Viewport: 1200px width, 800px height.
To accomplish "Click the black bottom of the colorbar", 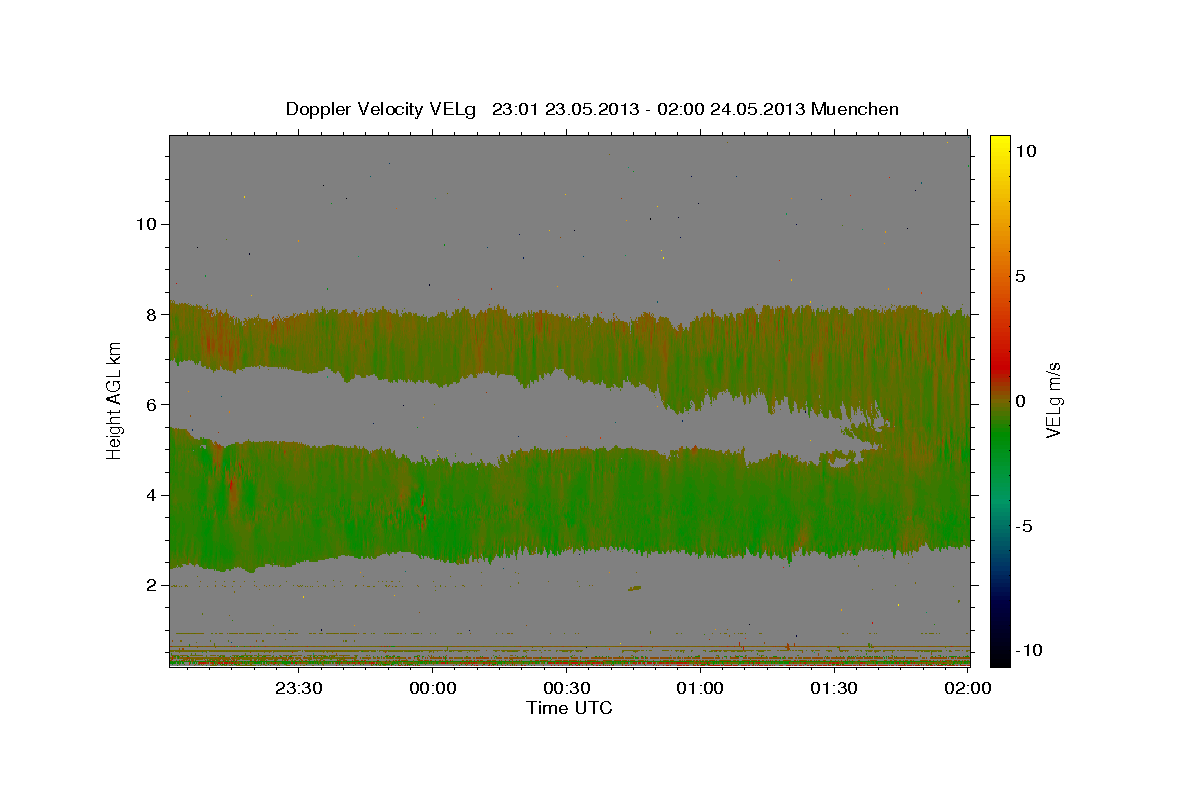I will coord(999,658).
